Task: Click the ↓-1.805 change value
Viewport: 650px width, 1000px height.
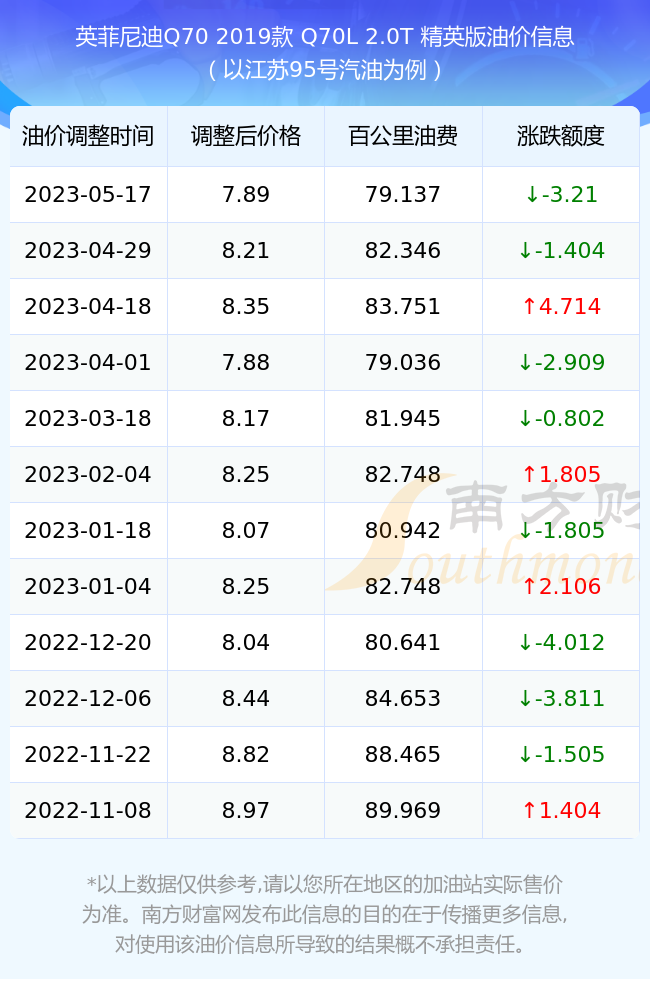Action: click(x=561, y=531)
